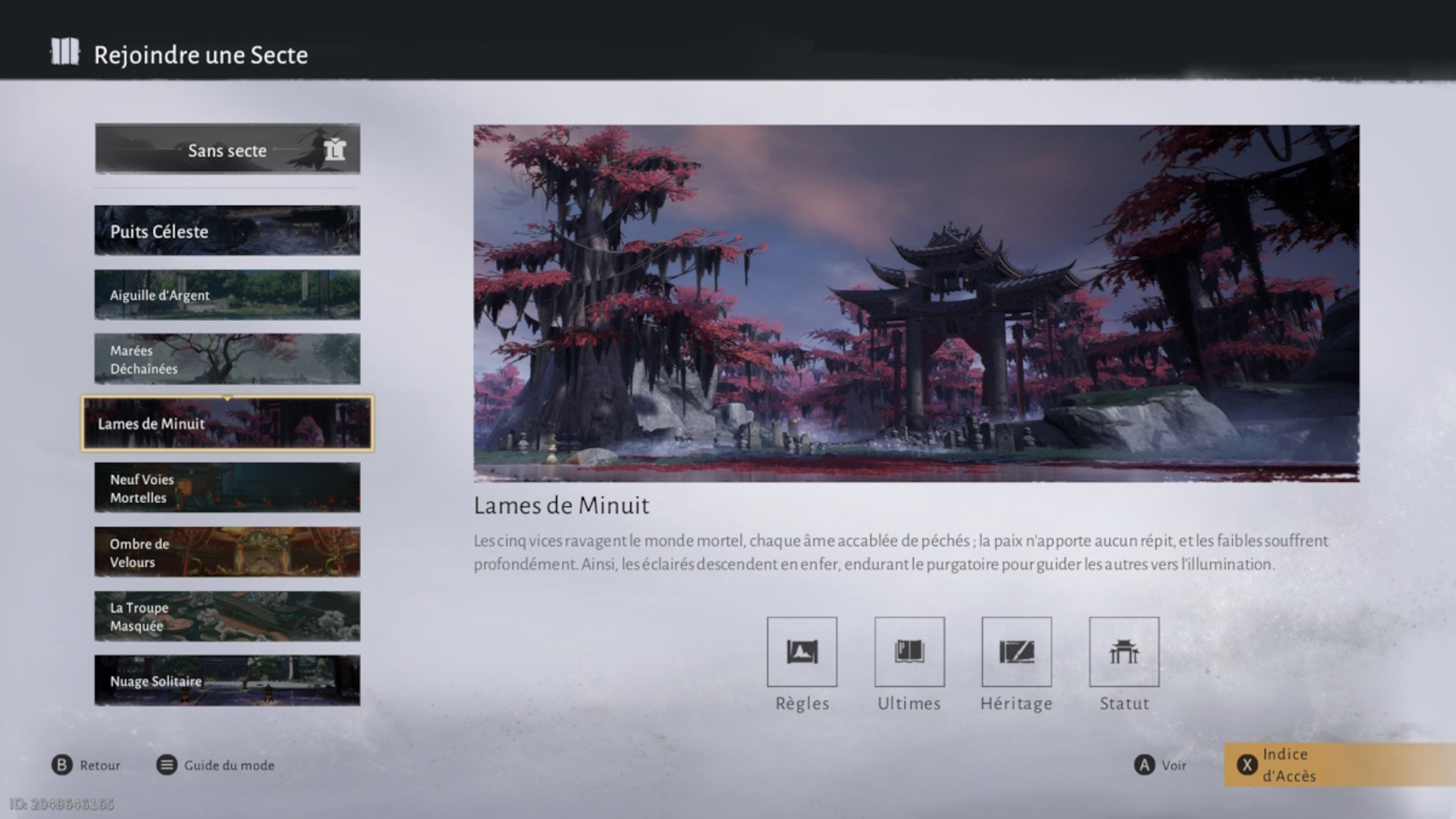Choose the Nuage Solitaire sect
This screenshot has height=819, width=1456.
[227, 681]
